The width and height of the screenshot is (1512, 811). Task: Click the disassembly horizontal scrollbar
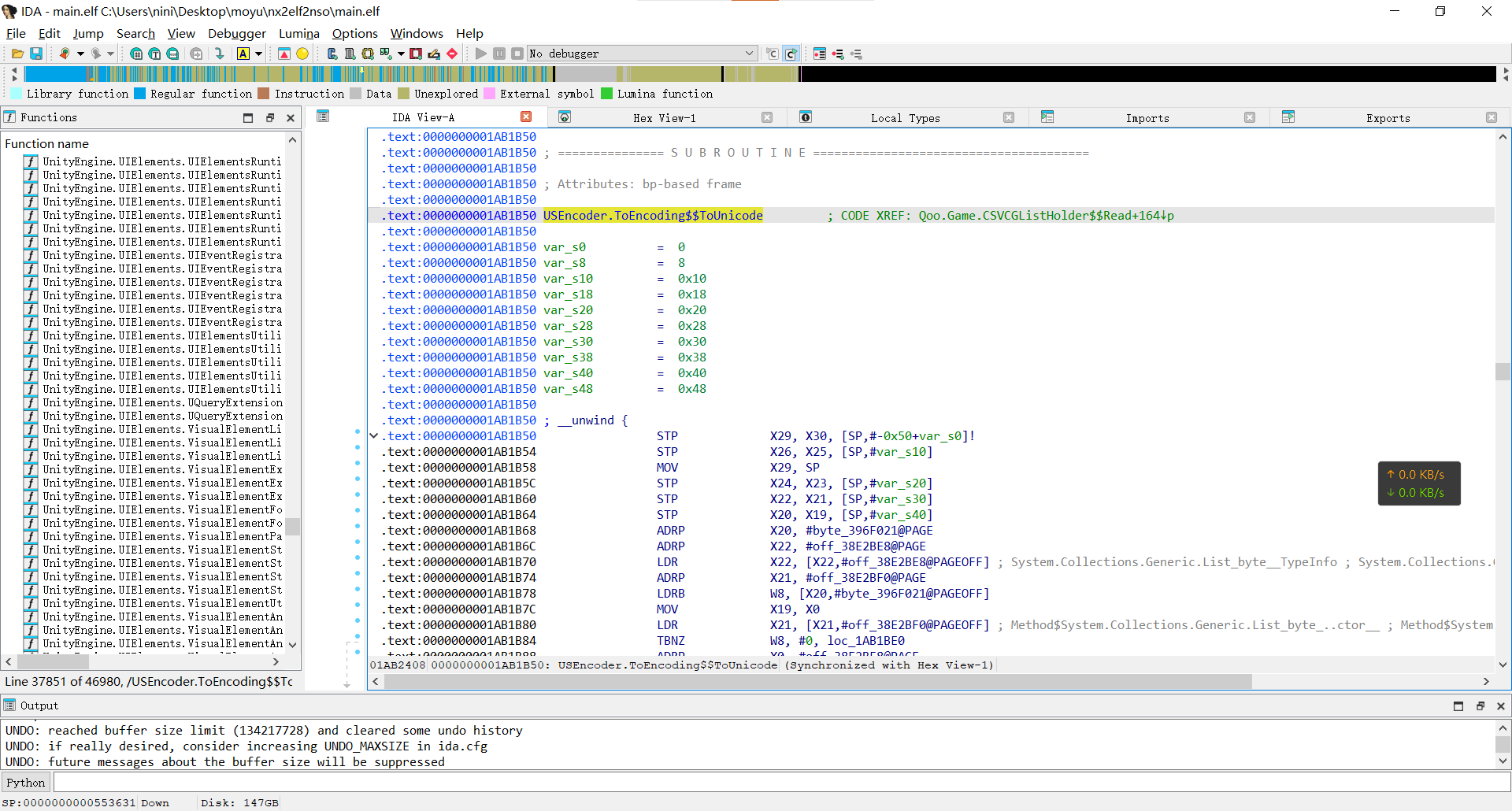818,681
